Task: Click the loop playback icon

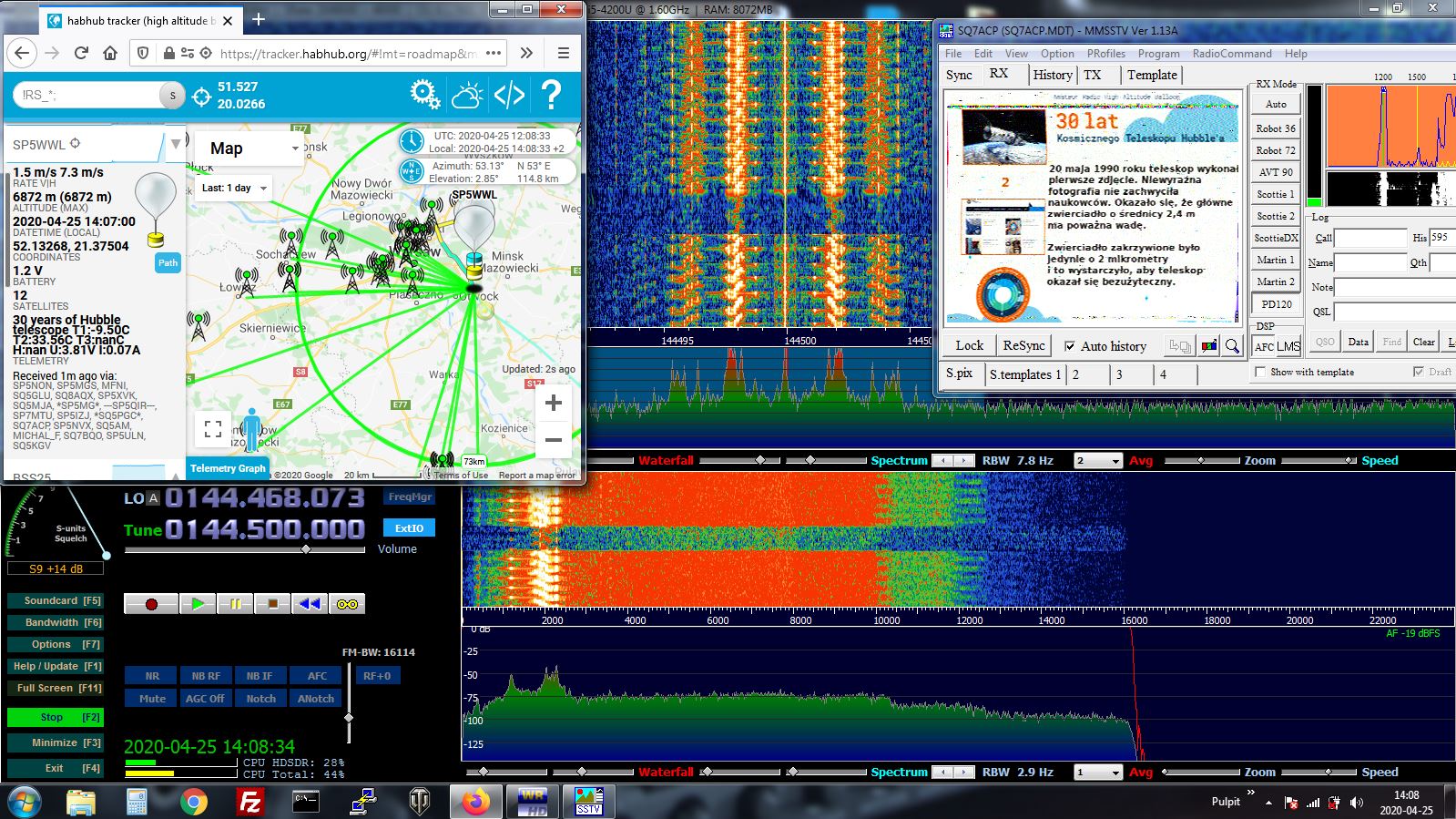Action: (347, 604)
